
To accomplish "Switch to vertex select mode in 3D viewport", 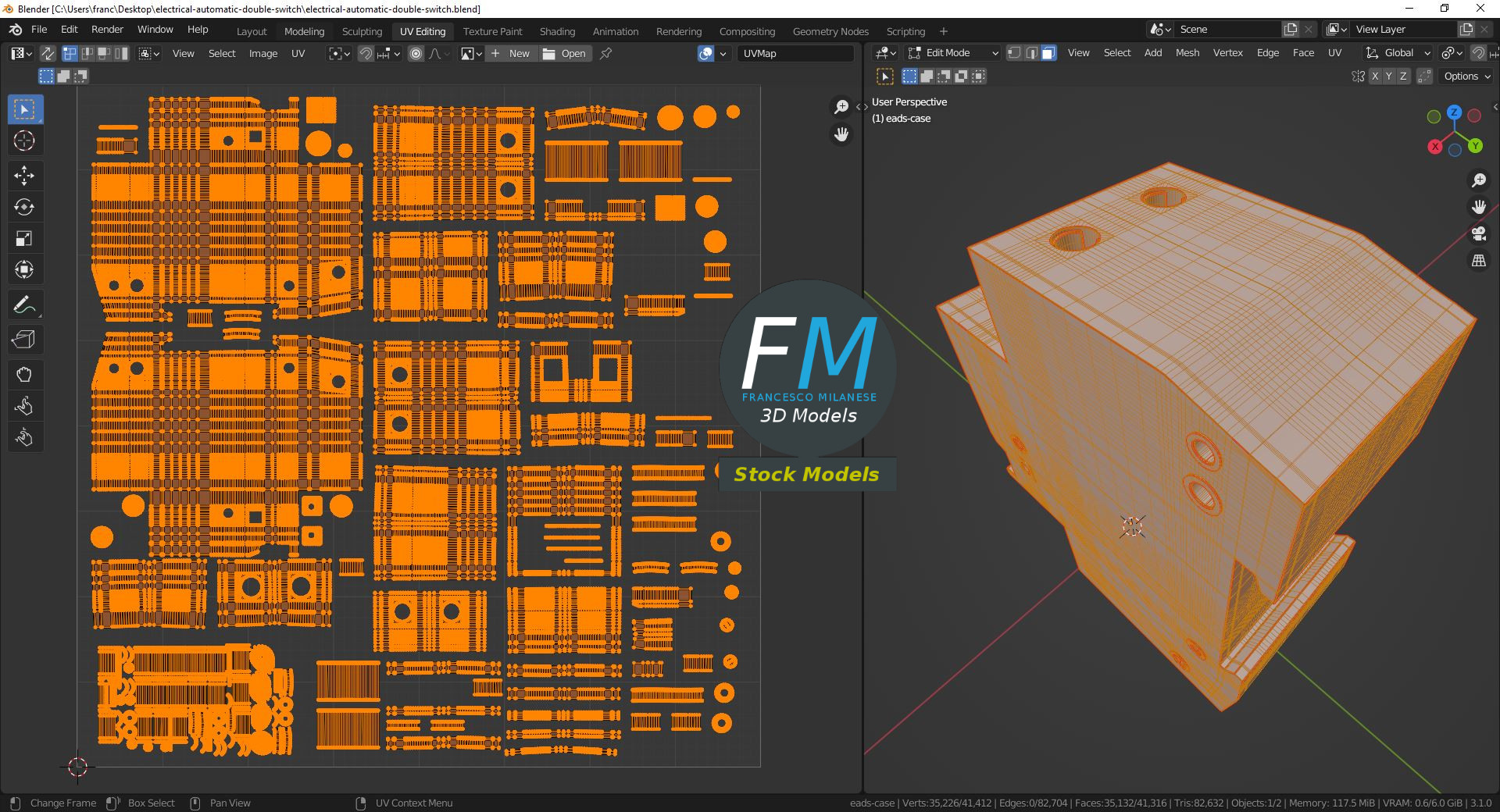I will 1014,53.
